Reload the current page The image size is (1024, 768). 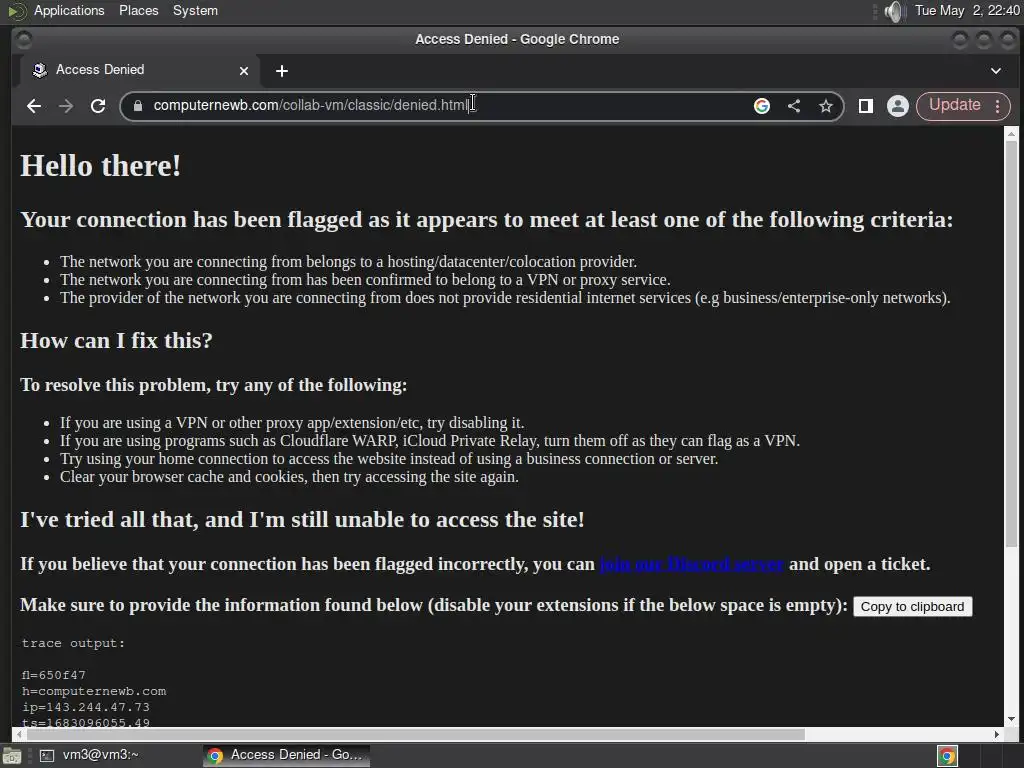click(x=98, y=106)
